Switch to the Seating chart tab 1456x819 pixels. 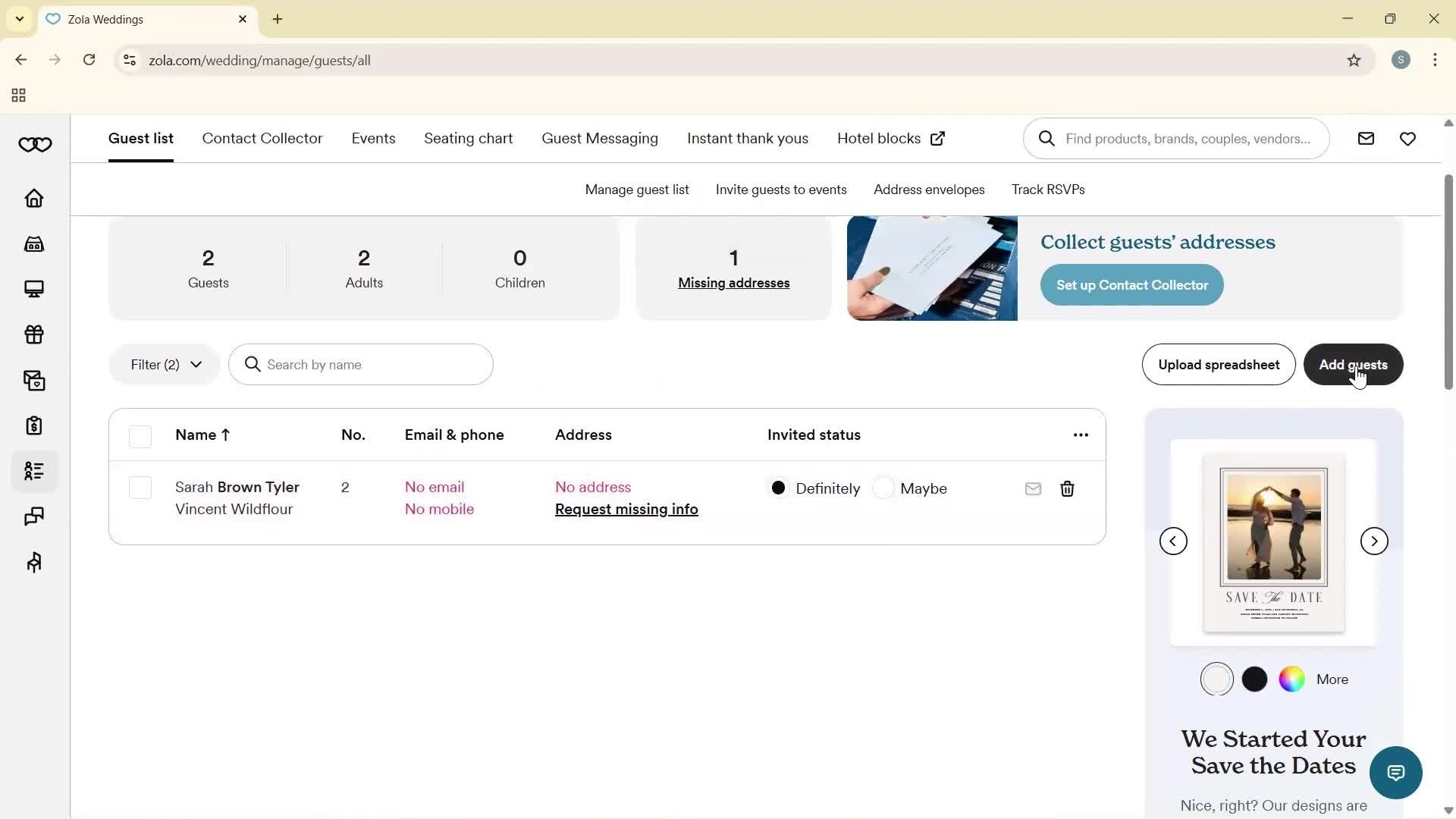point(468,139)
